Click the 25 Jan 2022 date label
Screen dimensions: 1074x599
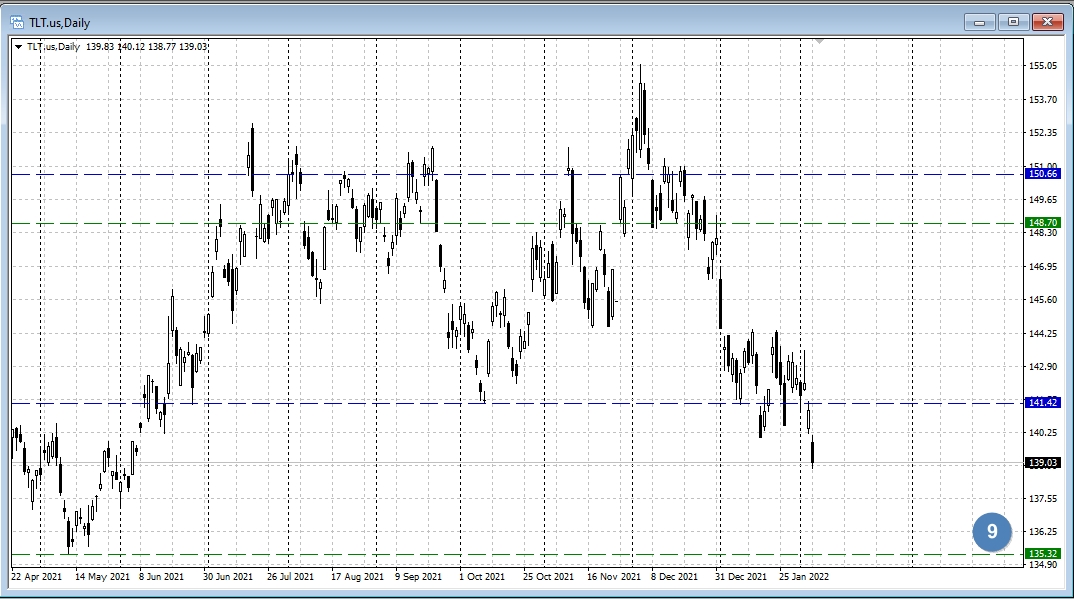[x=802, y=576]
